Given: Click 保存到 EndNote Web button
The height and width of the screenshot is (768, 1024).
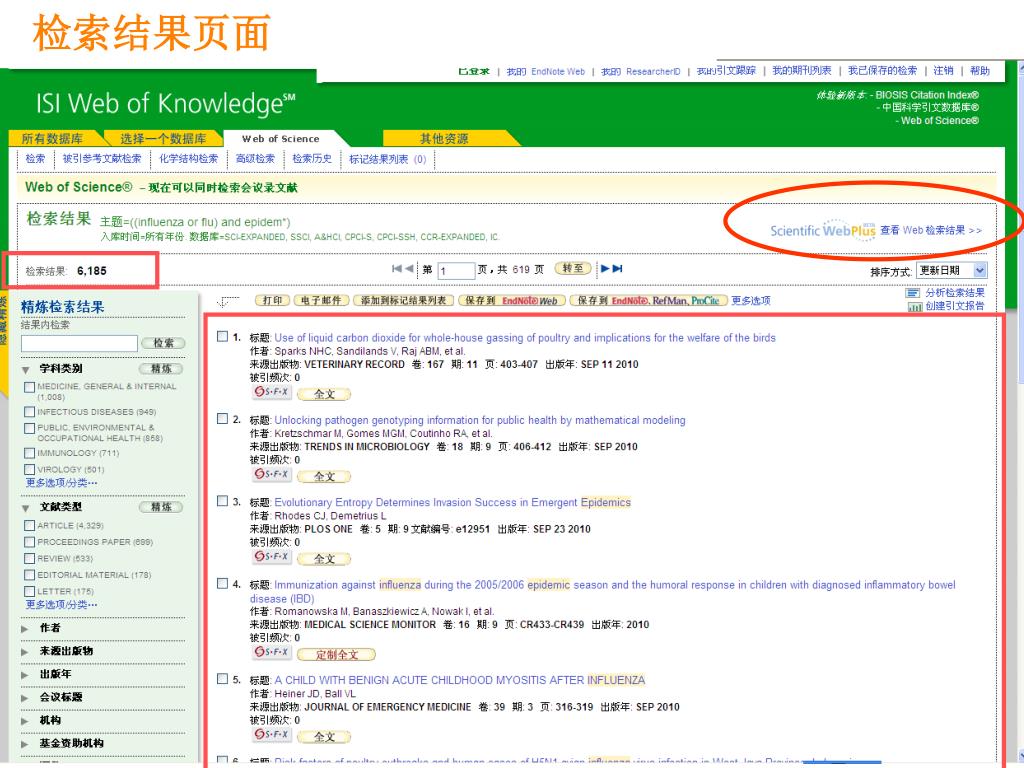Looking at the screenshot, I should (x=512, y=300).
